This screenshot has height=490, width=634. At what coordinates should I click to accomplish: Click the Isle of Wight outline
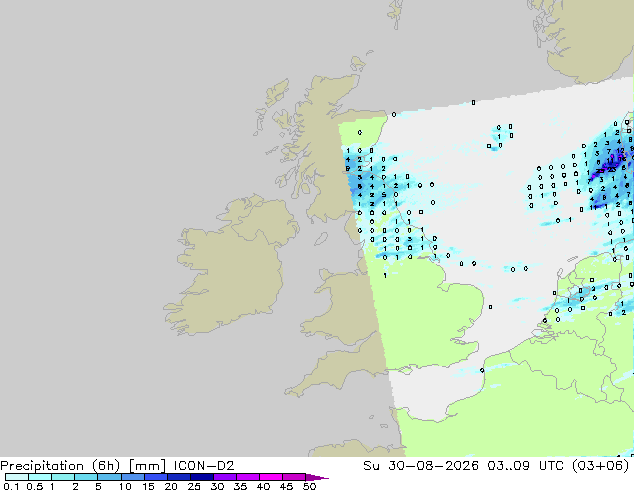point(406,370)
